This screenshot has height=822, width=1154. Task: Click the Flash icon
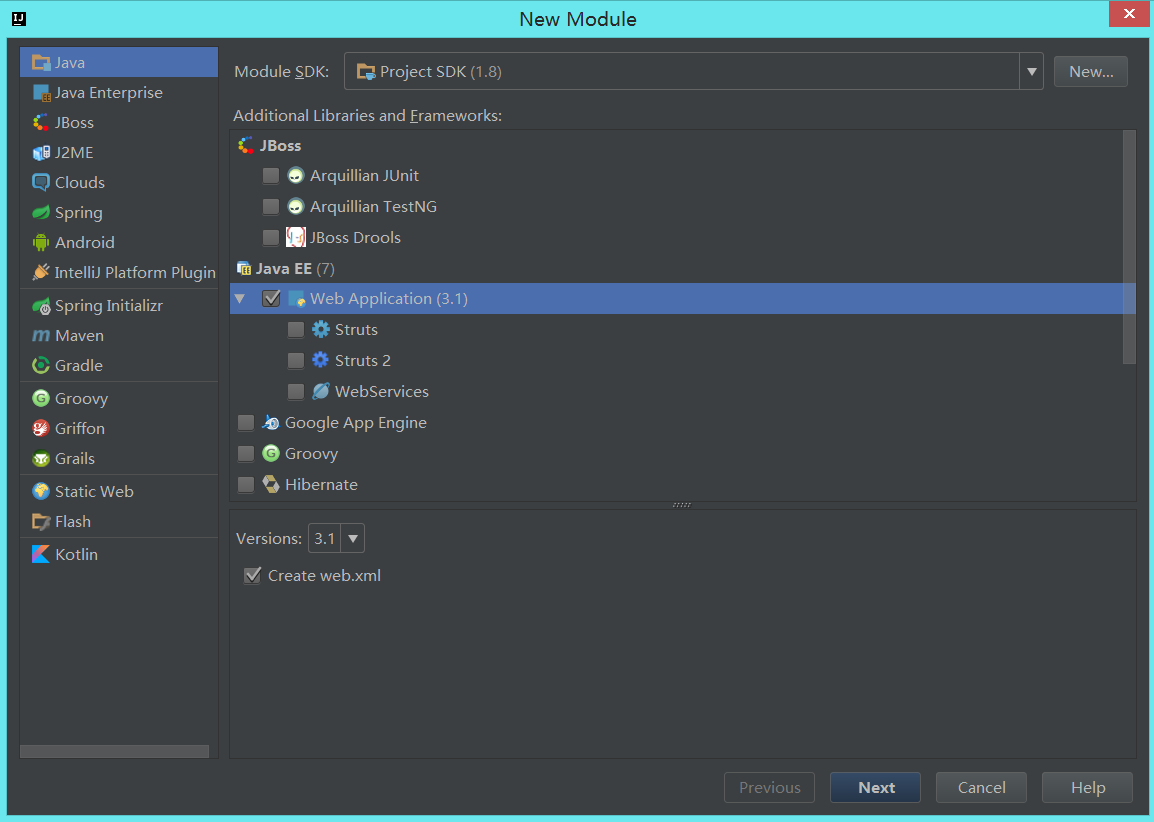click(x=41, y=522)
